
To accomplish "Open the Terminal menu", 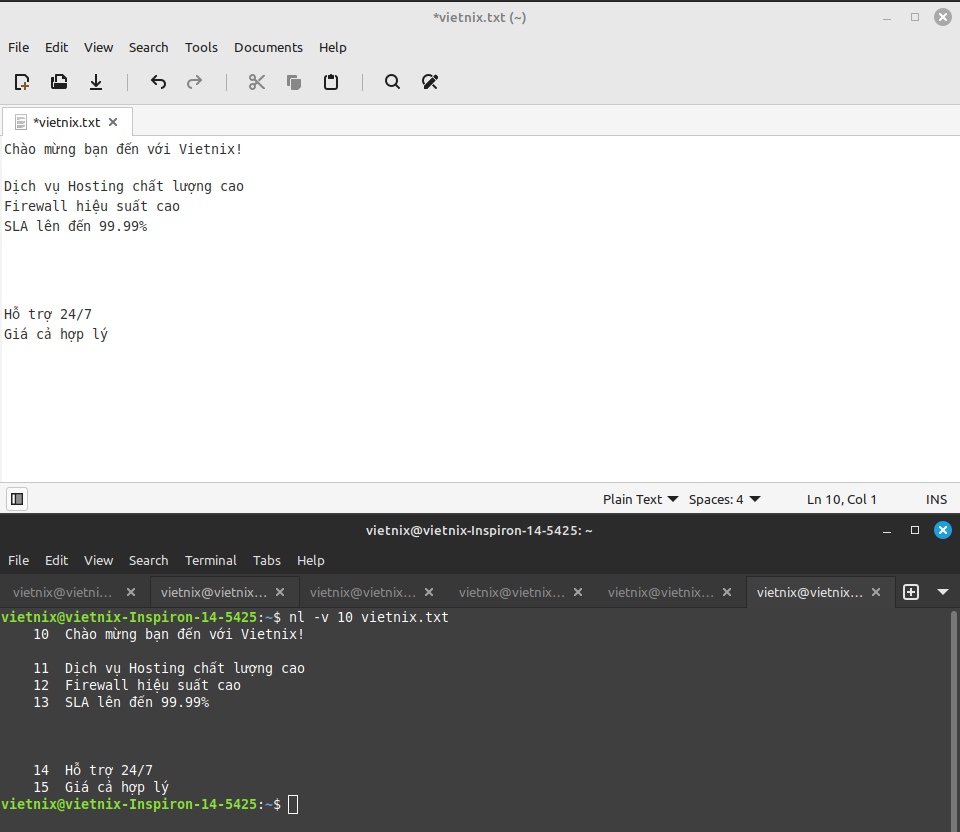I will point(211,560).
